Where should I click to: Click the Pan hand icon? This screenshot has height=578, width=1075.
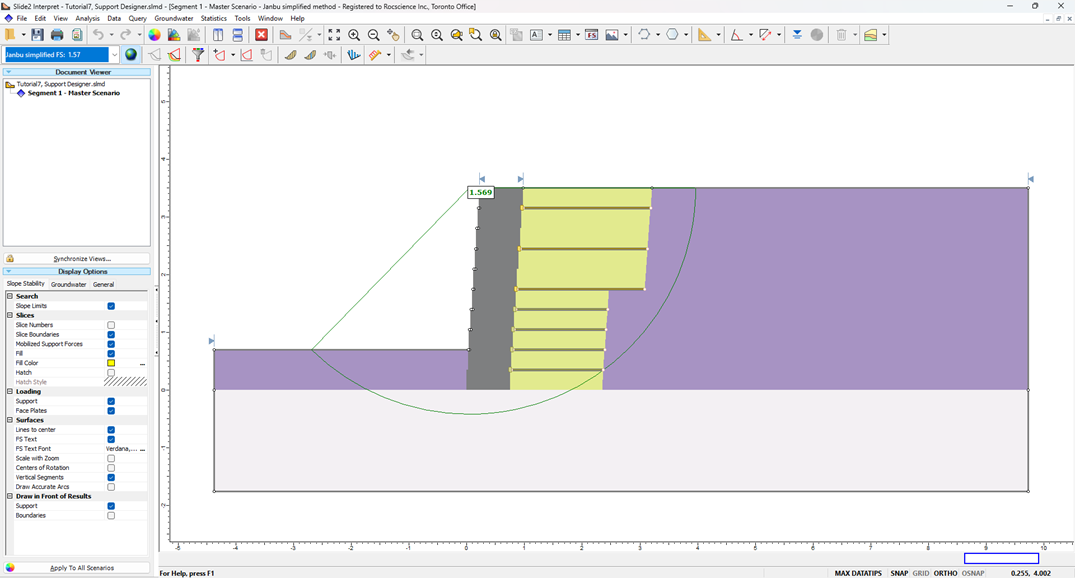393,35
